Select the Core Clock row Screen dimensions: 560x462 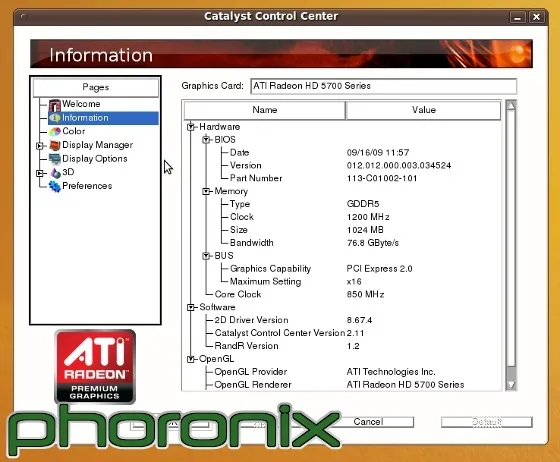(342, 294)
